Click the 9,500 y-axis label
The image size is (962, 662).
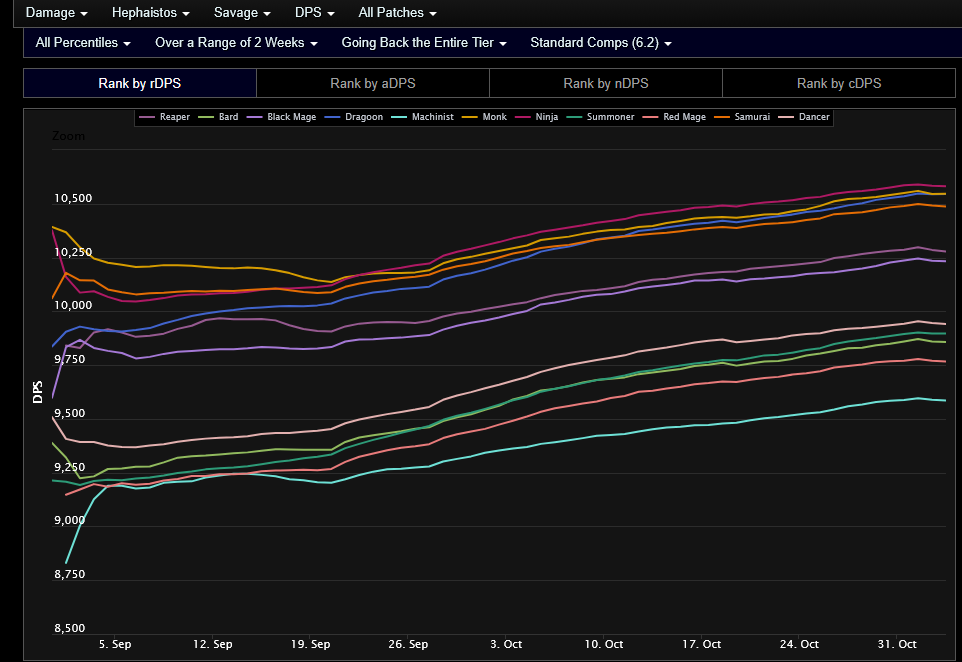(69, 414)
